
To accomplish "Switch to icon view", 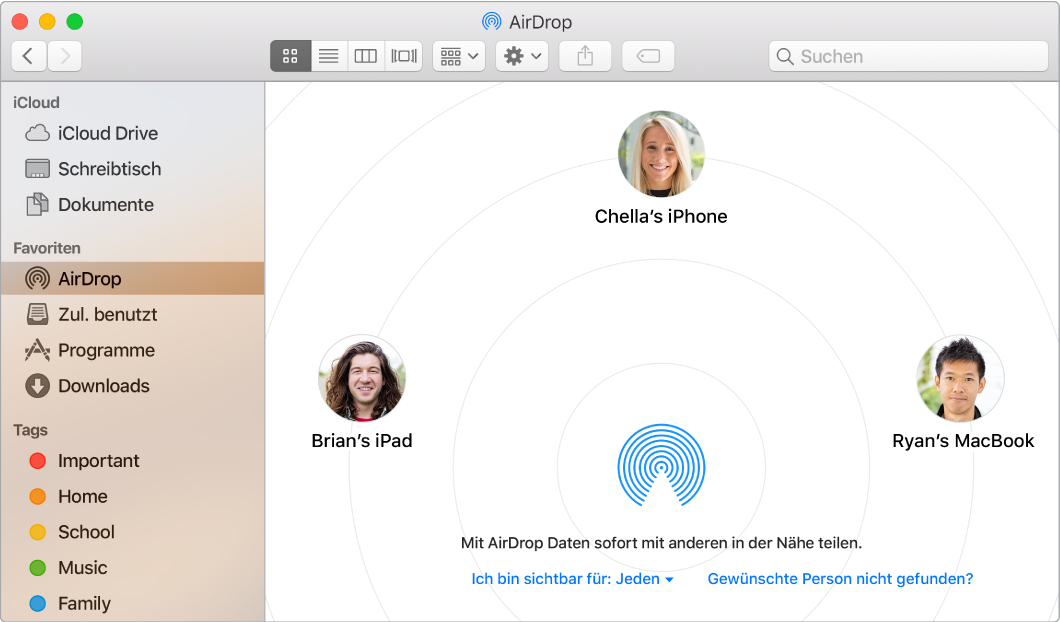I will coord(290,56).
